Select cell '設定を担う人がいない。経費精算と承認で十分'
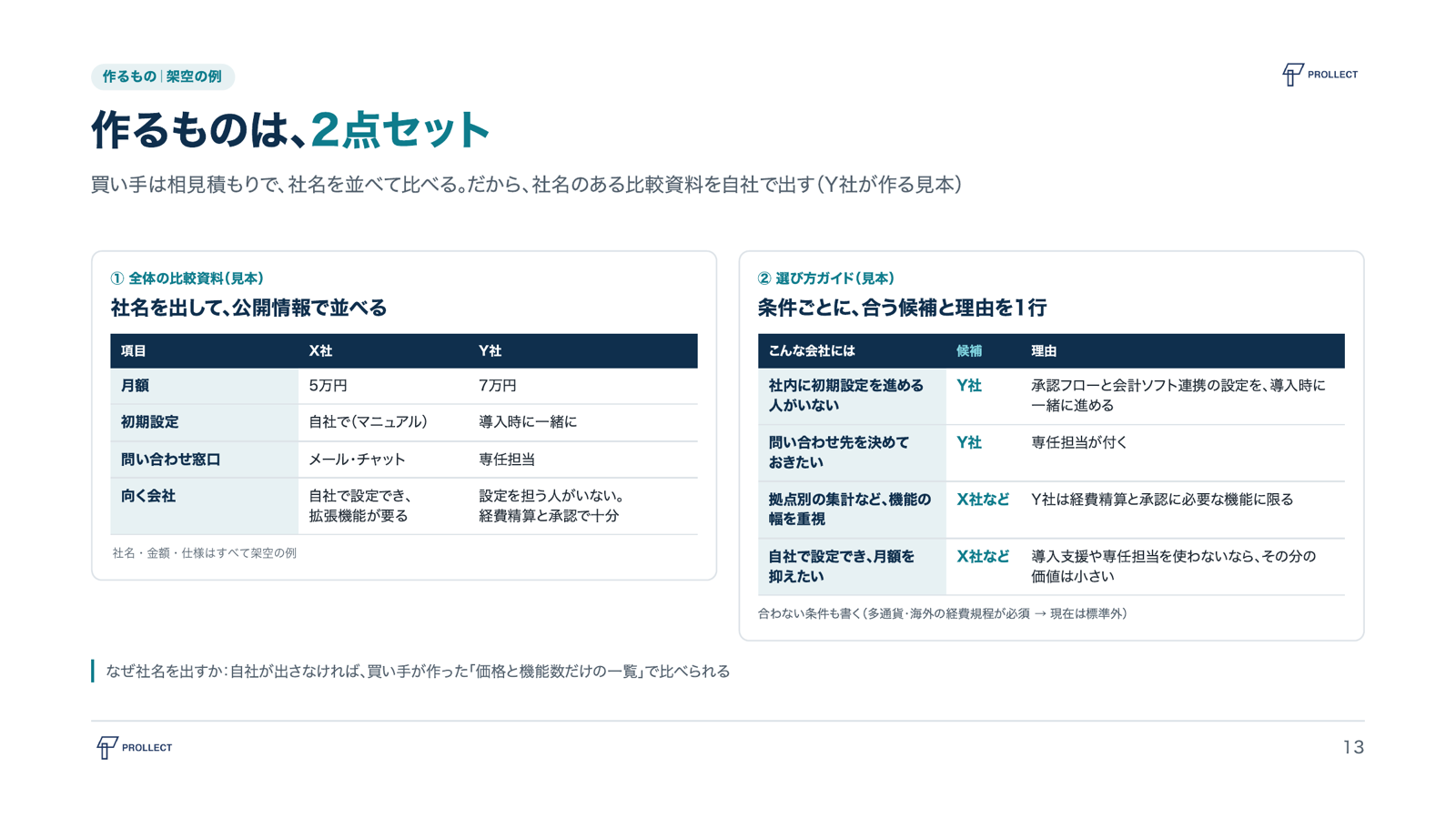The height and width of the screenshot is (819, 1456). point(551,506)
